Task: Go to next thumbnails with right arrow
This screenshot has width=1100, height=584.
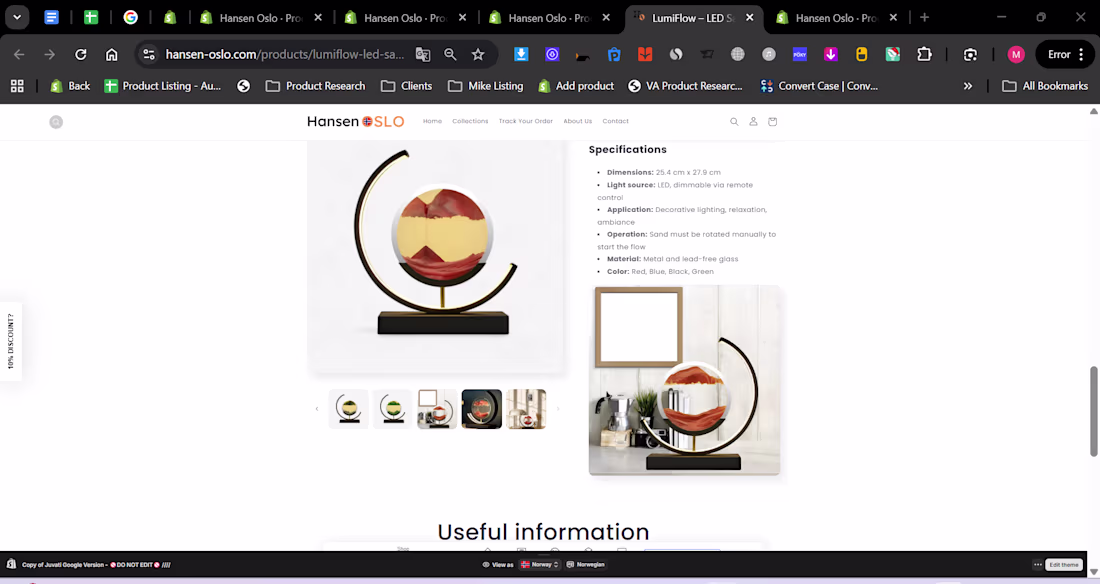Action: 558,409
